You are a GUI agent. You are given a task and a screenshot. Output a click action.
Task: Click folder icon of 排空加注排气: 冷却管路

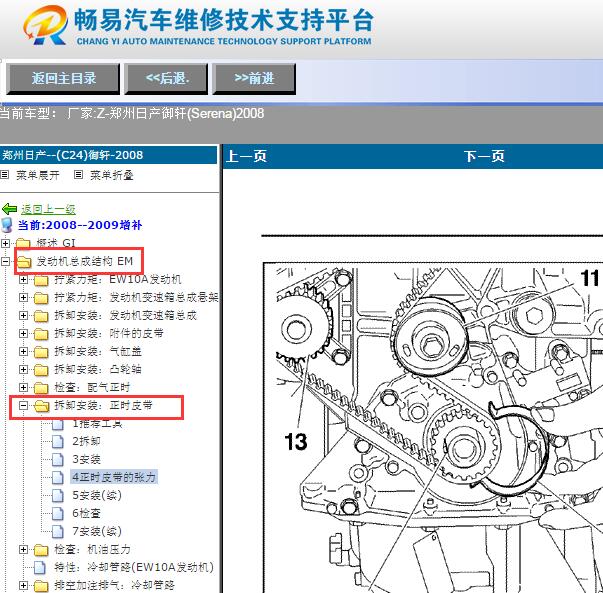click(x=41, y=586)
